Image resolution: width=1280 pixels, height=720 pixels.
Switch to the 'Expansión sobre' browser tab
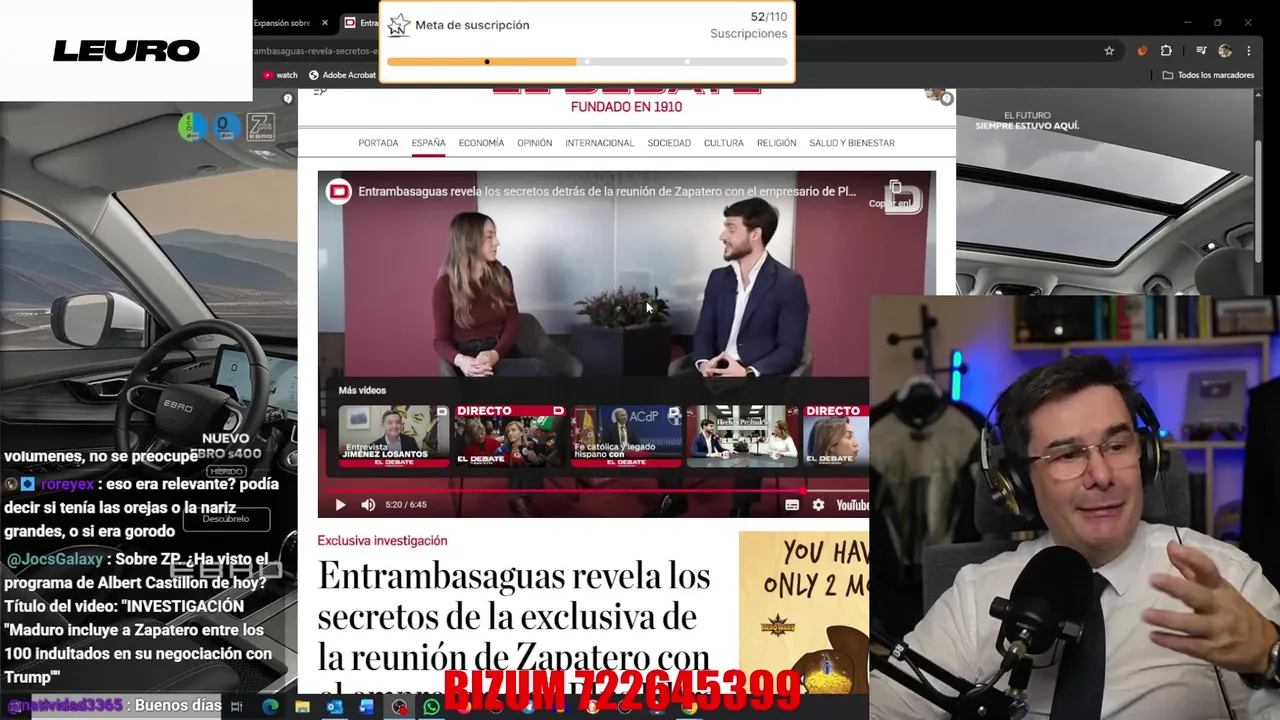pos(282,23)
